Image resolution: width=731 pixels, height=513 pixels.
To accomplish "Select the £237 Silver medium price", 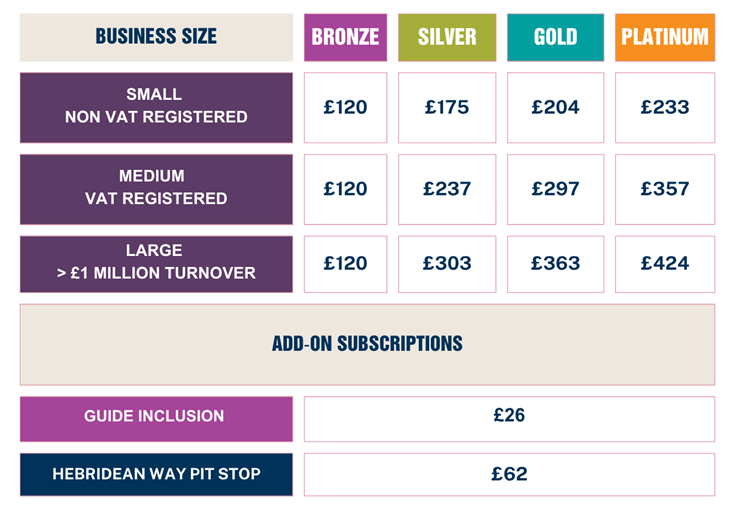I will click(x=447, y=188).
